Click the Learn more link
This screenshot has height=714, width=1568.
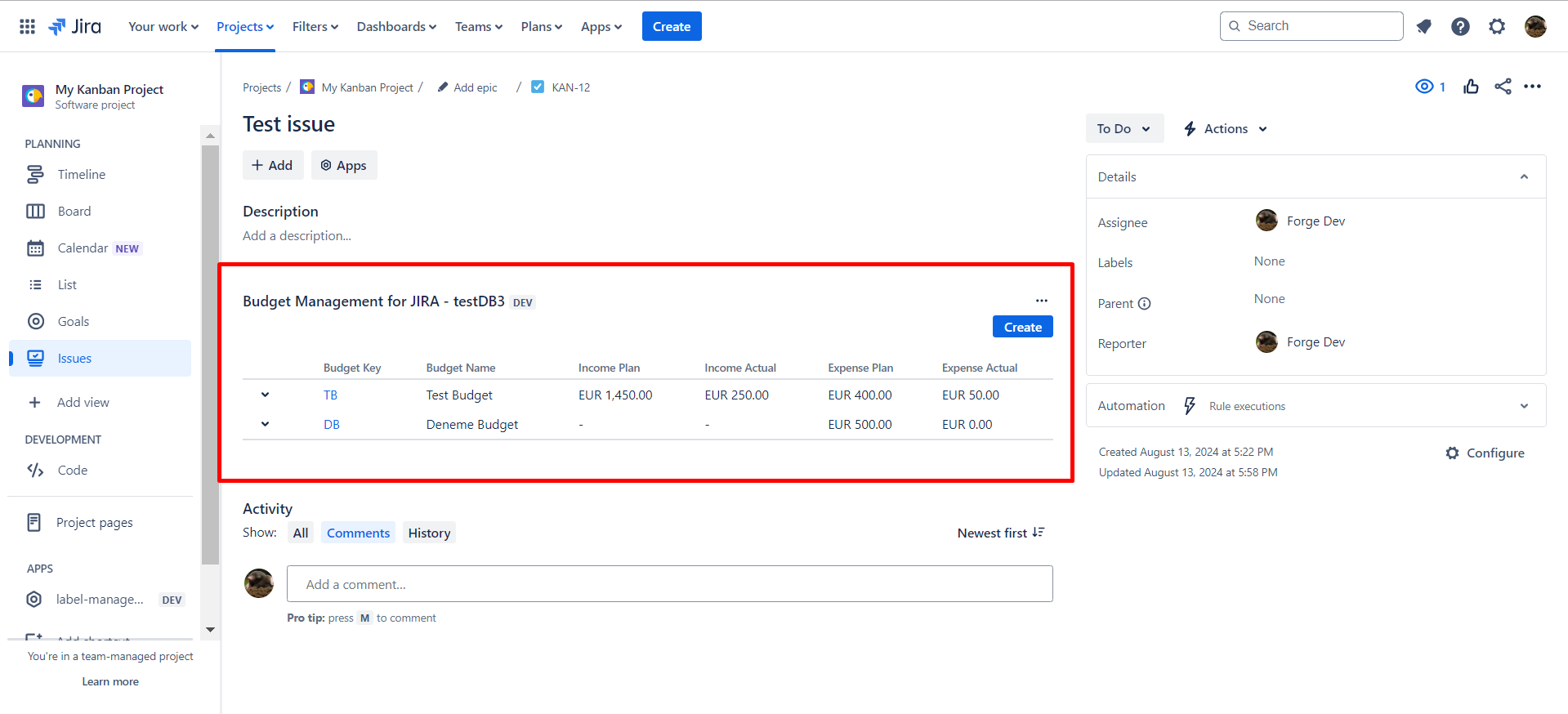click(x=110, y=682)
